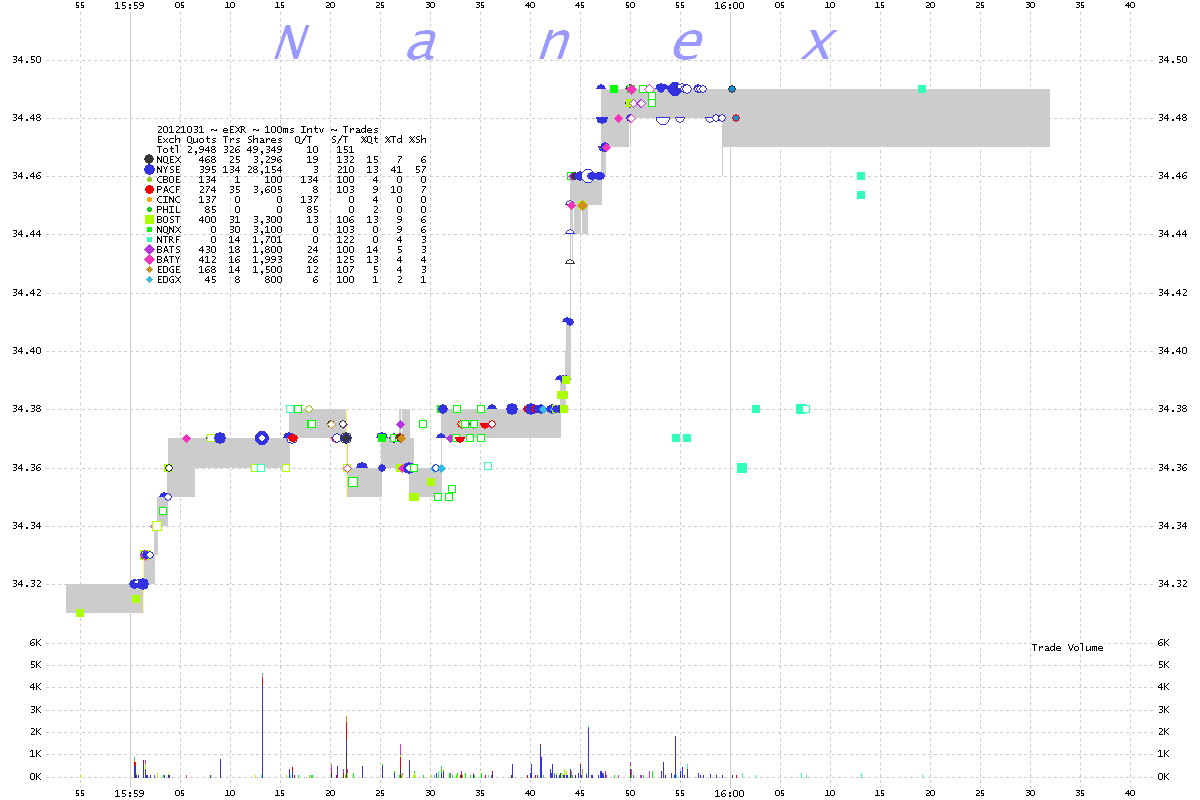Screen dimensions: 1200x800
Task: Select the lone cyan trade square at 34.49
Action: point(922,89)
